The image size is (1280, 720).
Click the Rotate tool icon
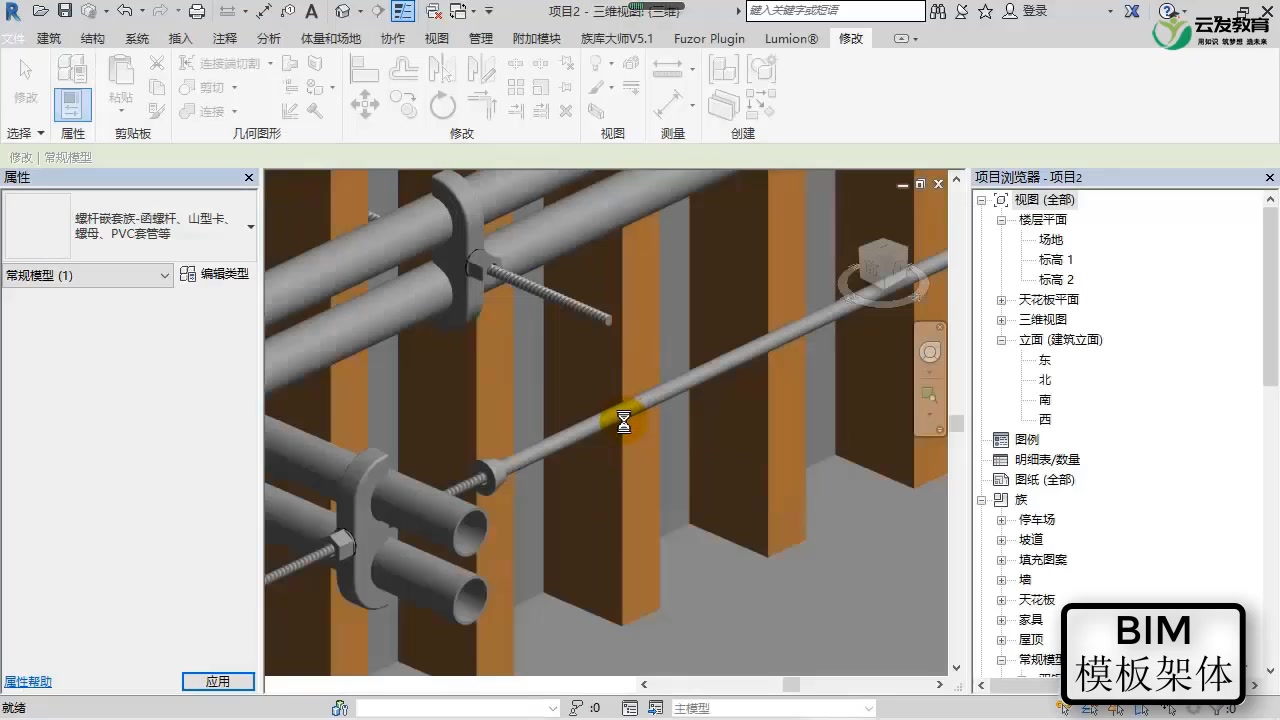[x=442, y=105]
